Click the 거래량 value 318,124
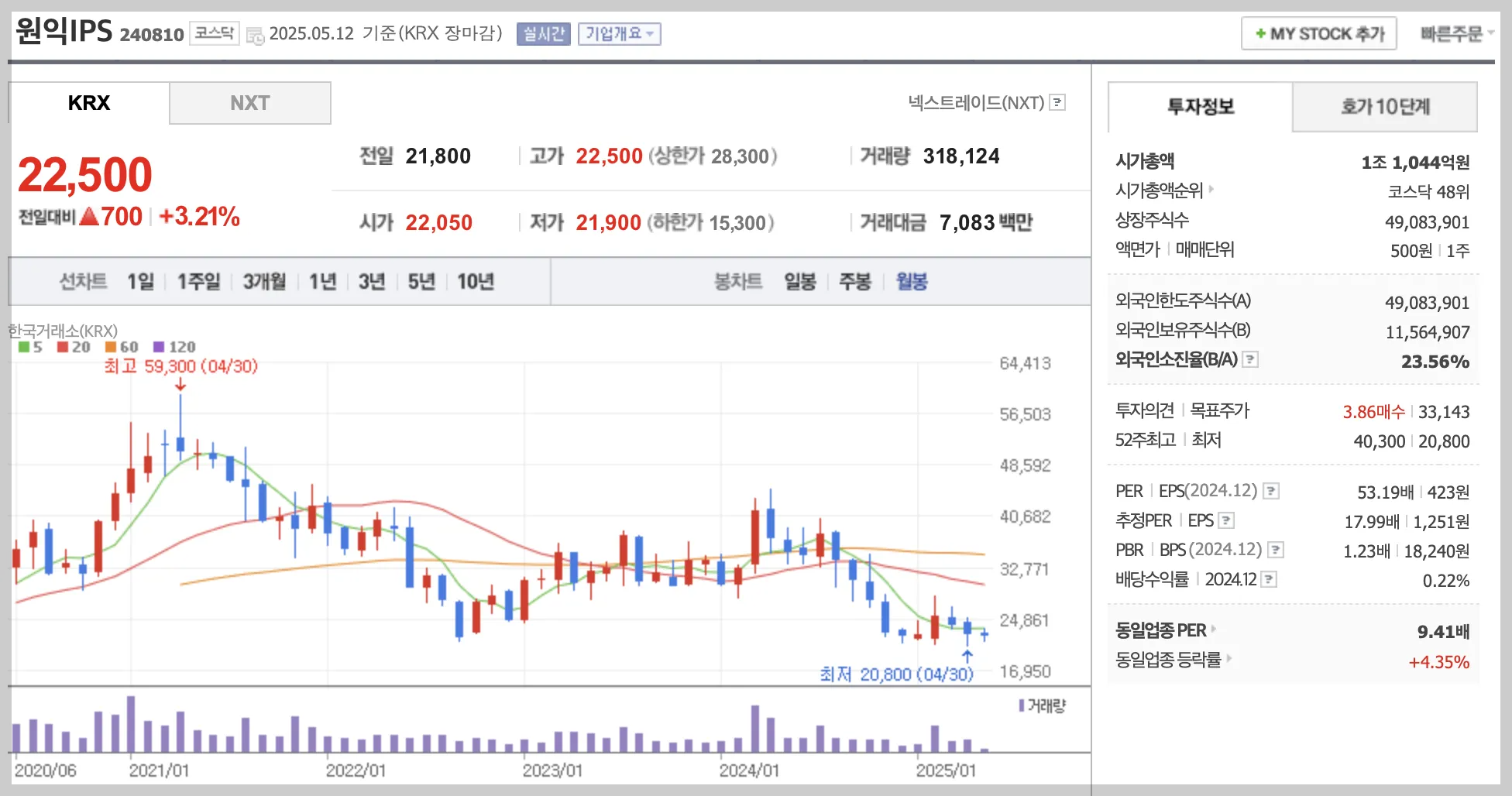Viewport: 1512px width, 796px height. click(x=961, y=156)
